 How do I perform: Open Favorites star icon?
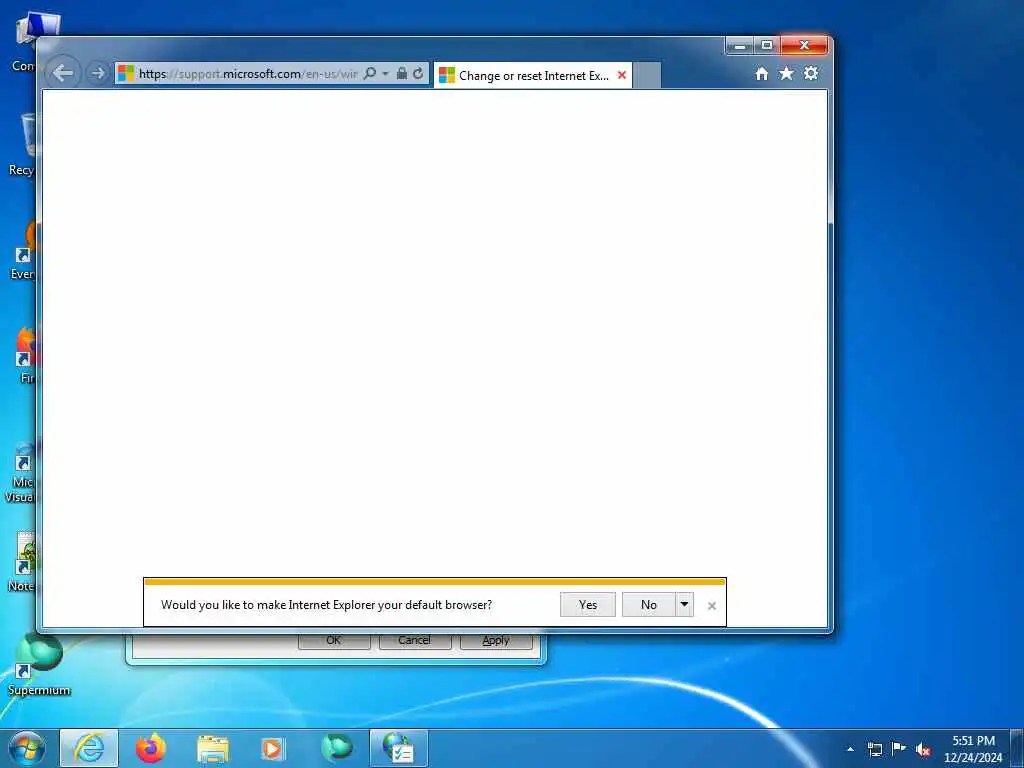coord(786,74)
